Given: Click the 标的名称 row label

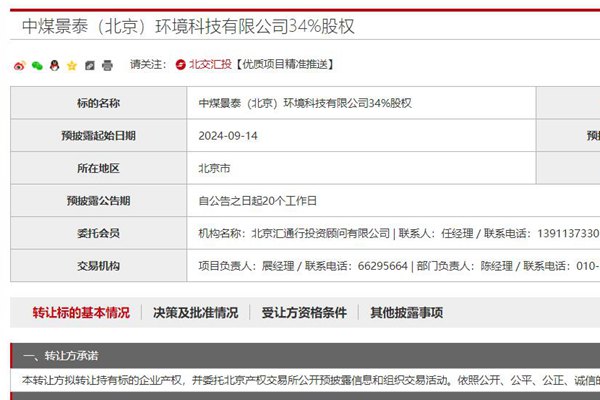Looking at the screenshot, I should (98, 103).
